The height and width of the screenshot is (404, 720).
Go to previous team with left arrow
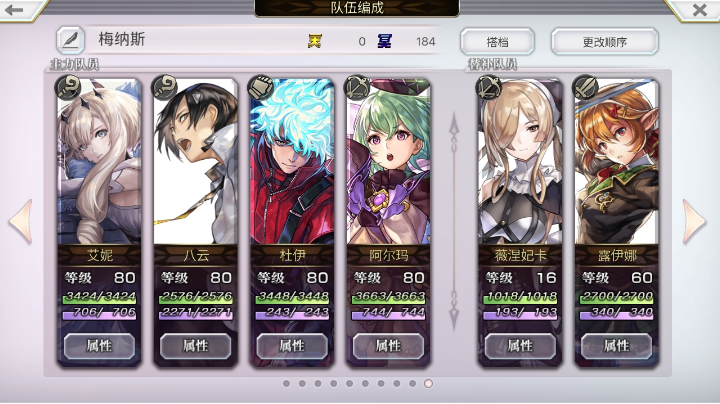point(21,221)
